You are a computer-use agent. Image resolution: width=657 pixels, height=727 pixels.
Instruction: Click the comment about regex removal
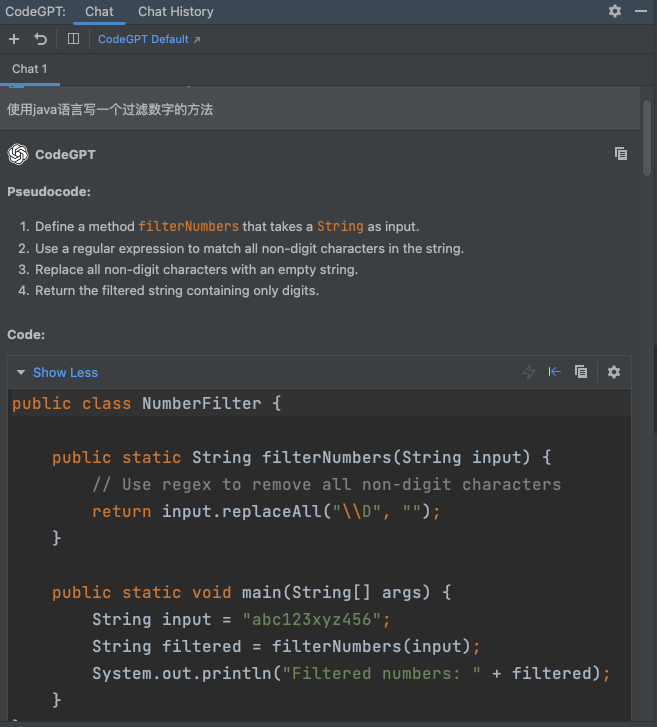click(326, 485)
